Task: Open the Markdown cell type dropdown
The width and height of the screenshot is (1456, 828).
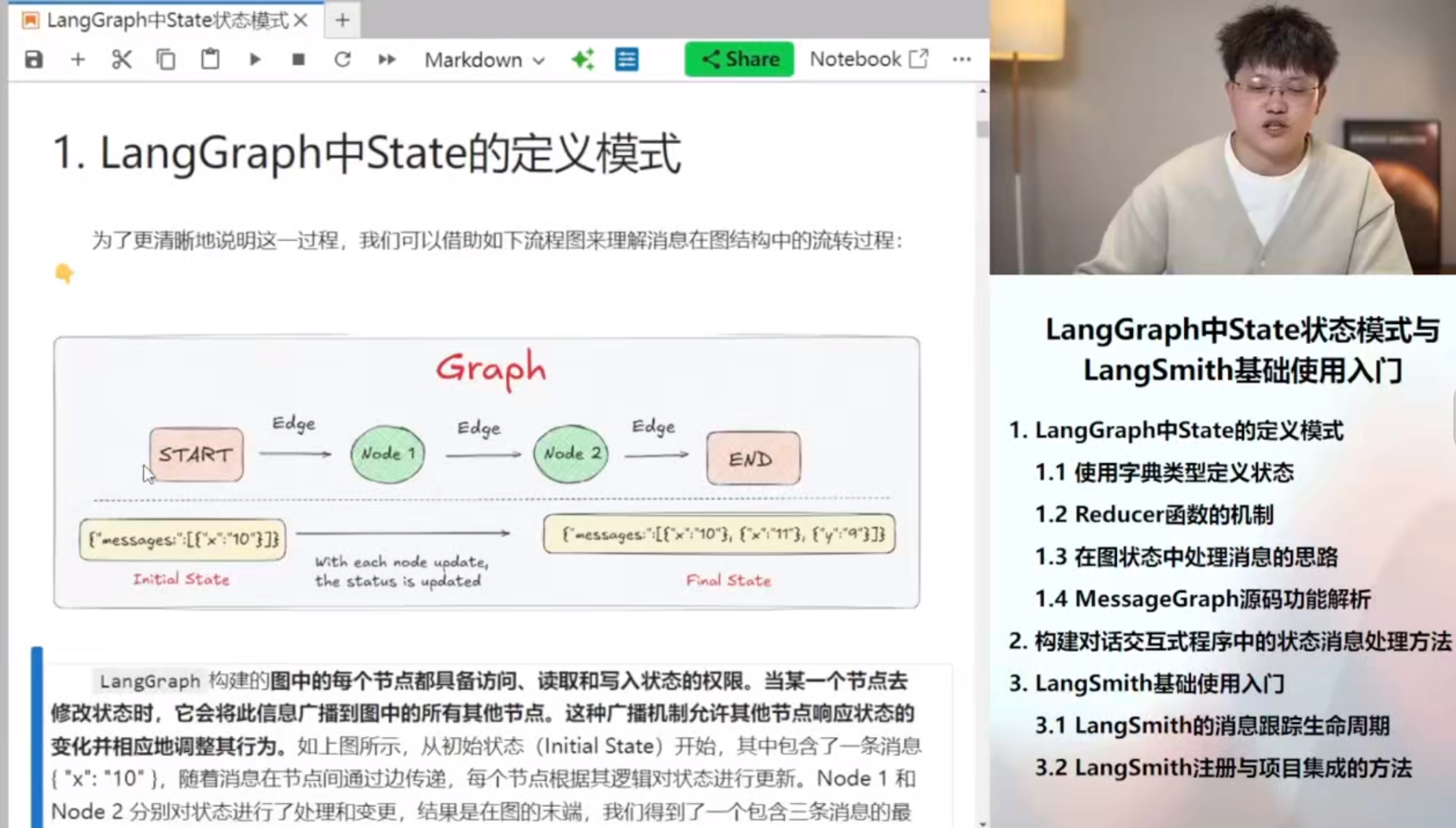Action: tap(485, 60)
